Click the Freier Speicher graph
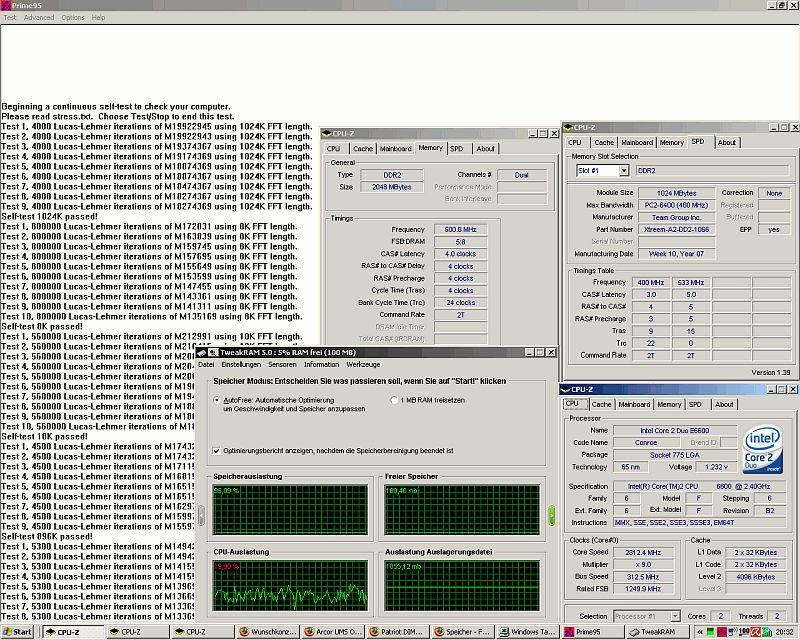This screenshot has height=640, width=800. click(462, 510)
